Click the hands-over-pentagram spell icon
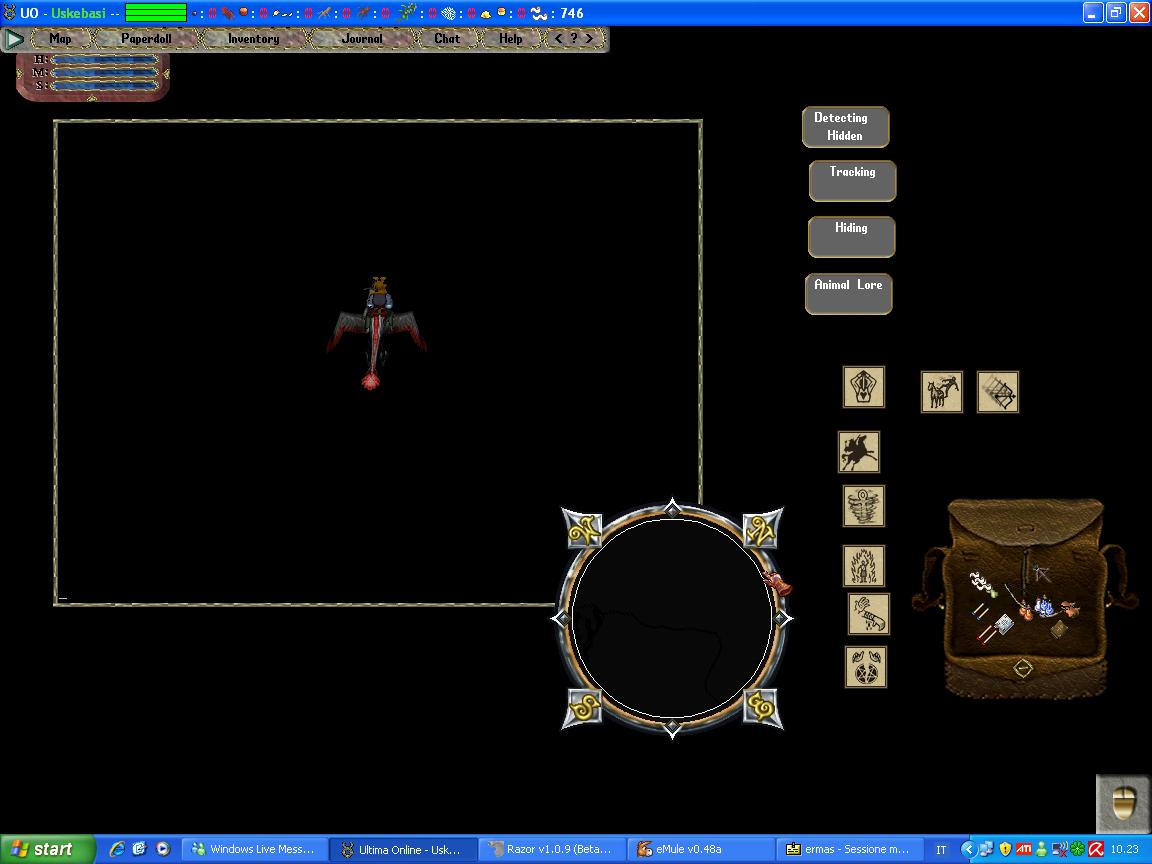The image size is (1152, 864). point(865,667)
